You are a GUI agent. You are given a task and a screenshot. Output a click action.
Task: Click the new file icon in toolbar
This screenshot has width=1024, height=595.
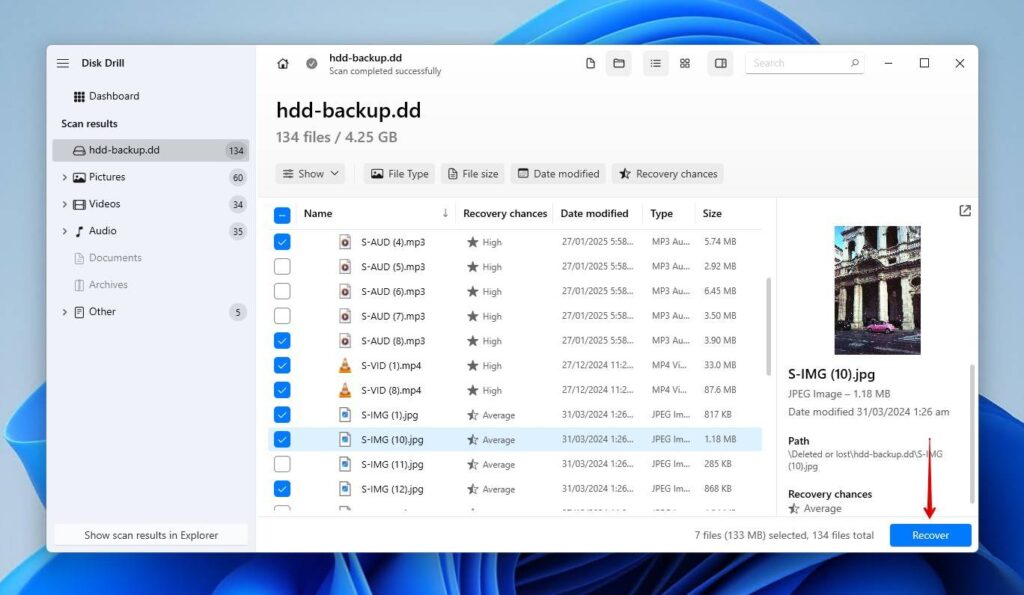[590, 62]
